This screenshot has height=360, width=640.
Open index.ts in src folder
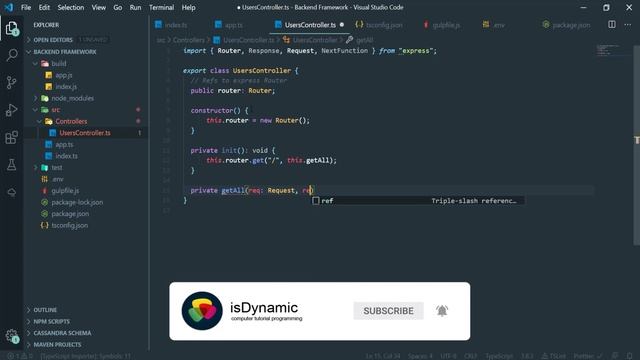pyautogui.click(x=66, y=156)
